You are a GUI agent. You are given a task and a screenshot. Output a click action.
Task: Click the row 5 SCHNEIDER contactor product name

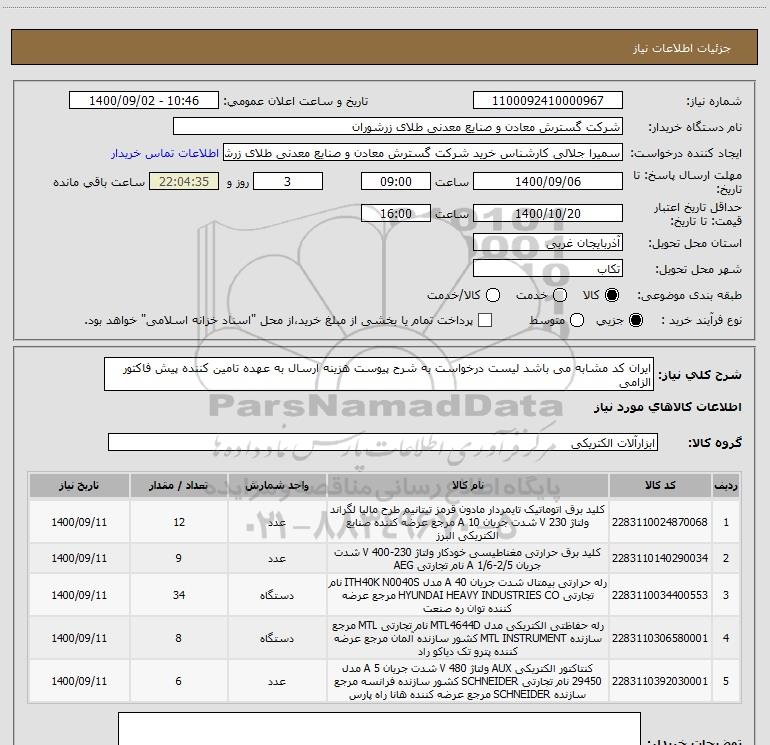point(468,682)
